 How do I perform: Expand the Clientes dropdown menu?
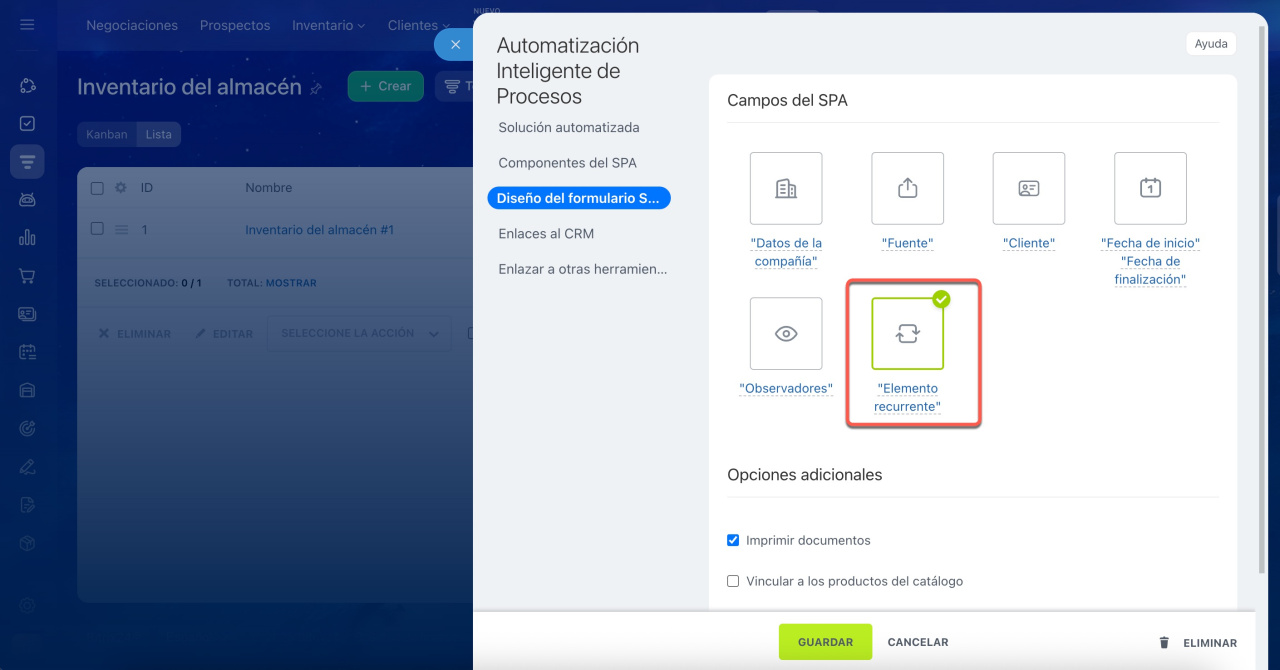(418, 25)
